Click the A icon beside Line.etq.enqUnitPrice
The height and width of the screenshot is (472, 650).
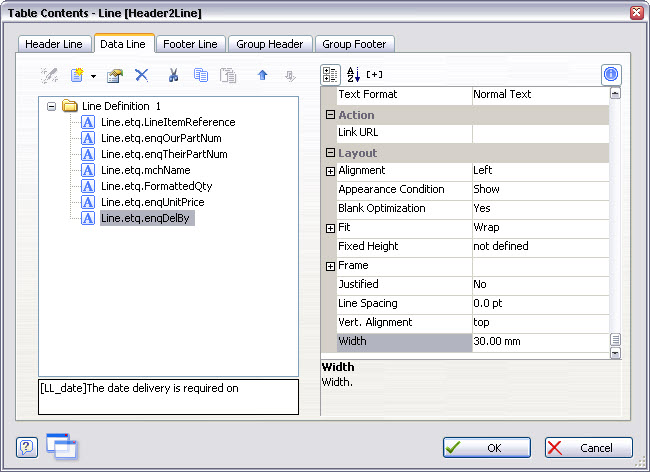point(87,202)
